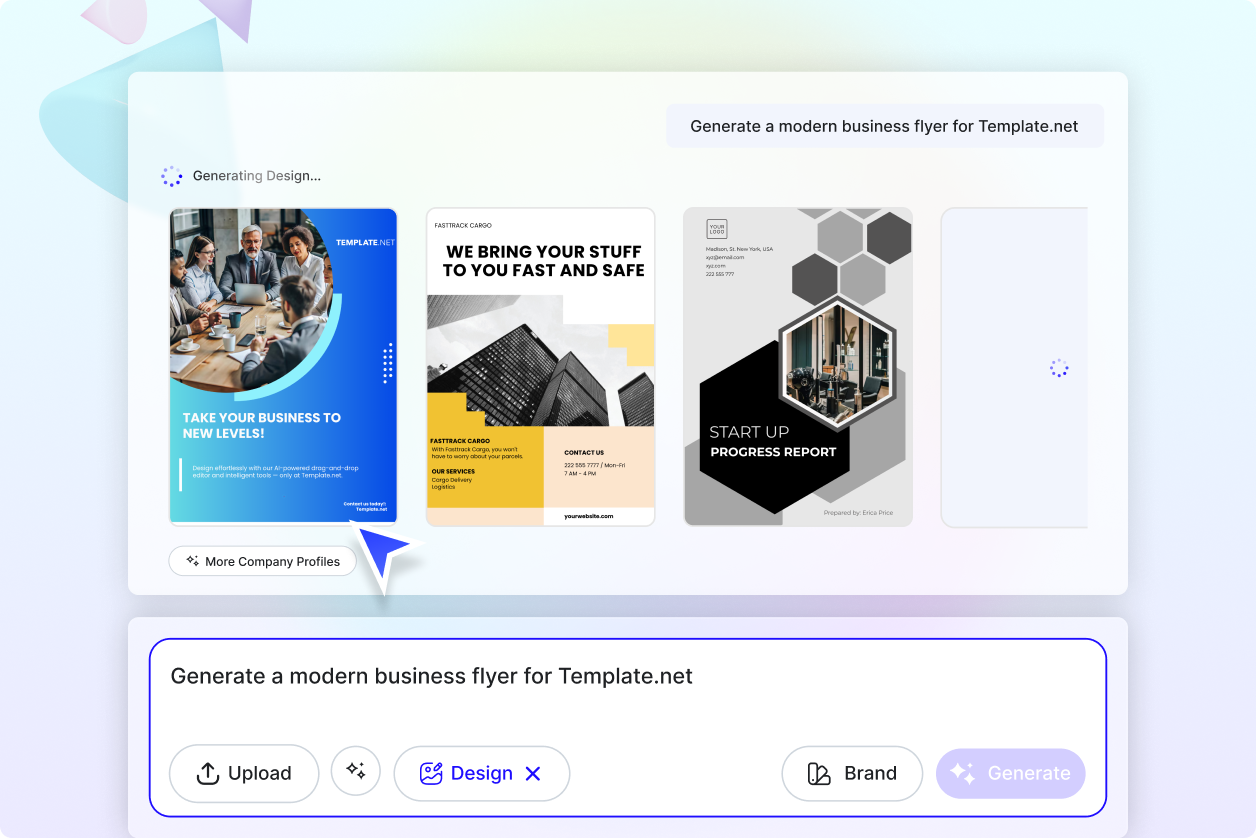
Task: Click the Generating Design status text
Action: [257, 176]
